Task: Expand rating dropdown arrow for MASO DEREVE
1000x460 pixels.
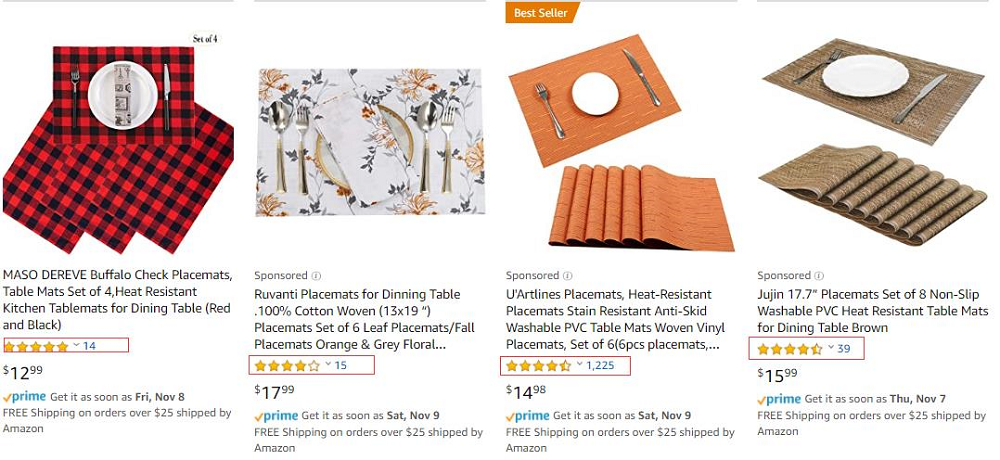Action: [76, 345]
